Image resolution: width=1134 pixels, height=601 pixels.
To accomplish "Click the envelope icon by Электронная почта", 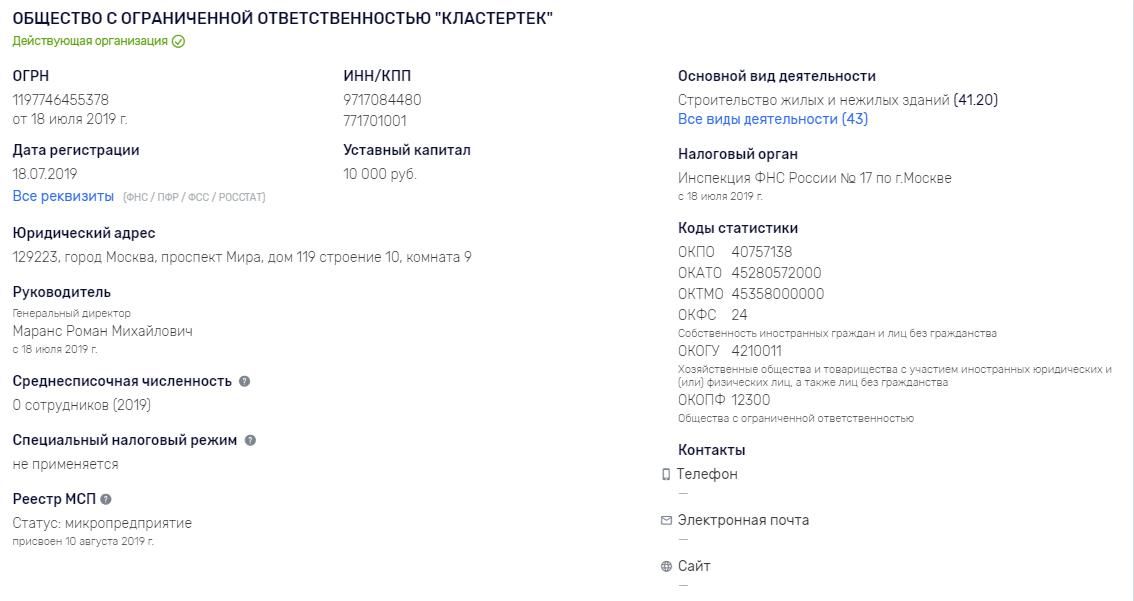I will [x=666, y=520].
